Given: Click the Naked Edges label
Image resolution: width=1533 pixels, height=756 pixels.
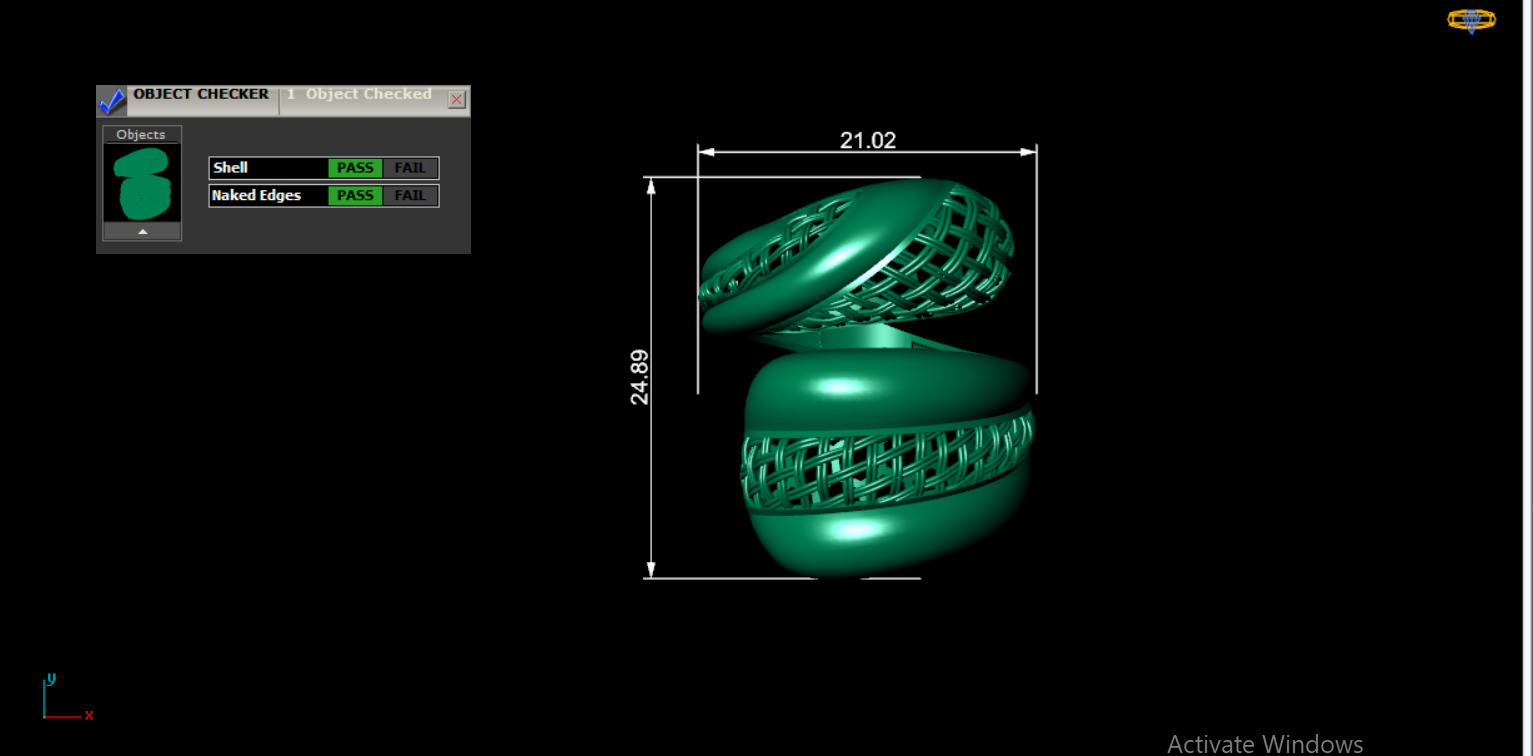Looking at the screenshot, I should tap(256, 195).
